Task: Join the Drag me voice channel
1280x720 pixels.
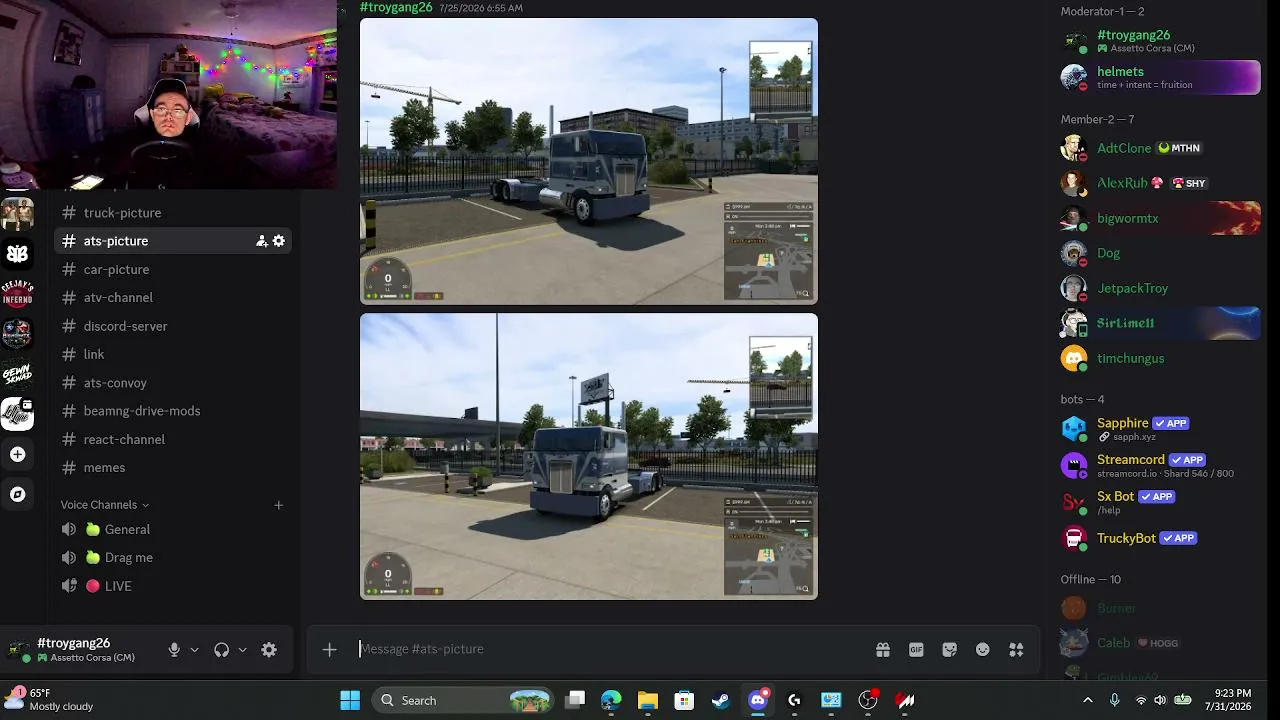Action: coord(173,558)
